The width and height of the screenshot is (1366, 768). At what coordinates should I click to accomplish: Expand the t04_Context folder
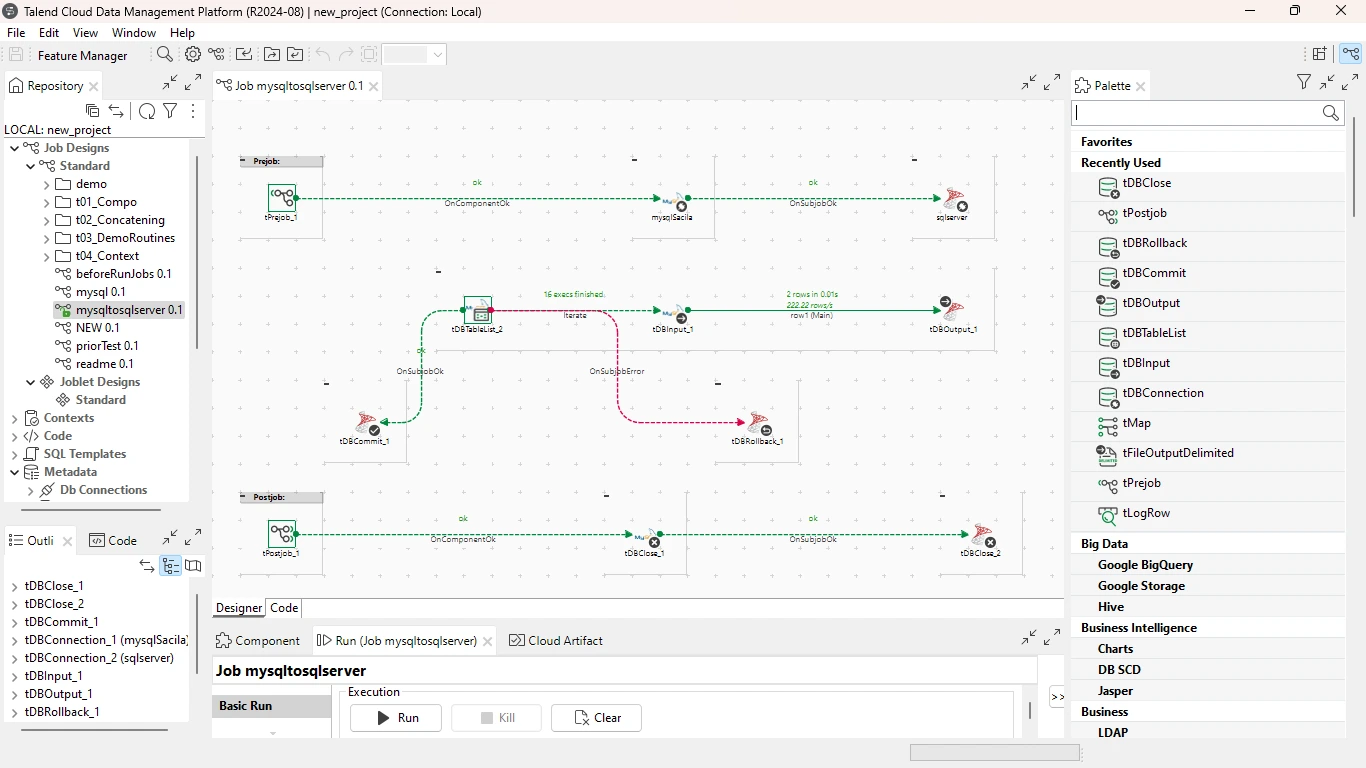click(x=46, y=256)
